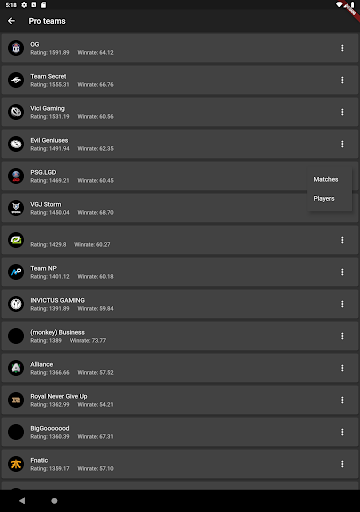Screen dimensions: 360x512
Task: Open the OG team logo
Action: coord(16,48)
